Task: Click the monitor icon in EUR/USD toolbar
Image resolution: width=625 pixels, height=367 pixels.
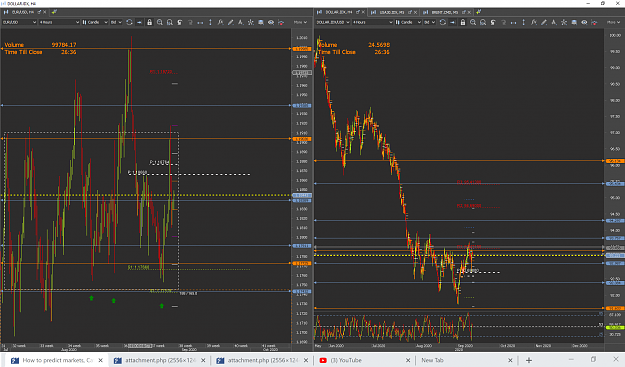Action: click(x=261, y=22)
